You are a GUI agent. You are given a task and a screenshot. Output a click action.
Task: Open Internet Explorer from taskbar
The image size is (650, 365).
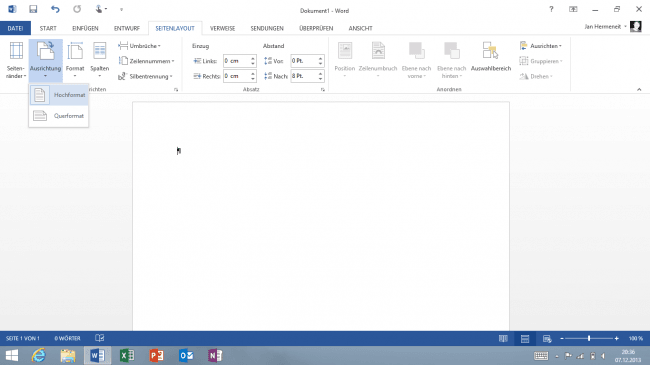coord(39,355)
